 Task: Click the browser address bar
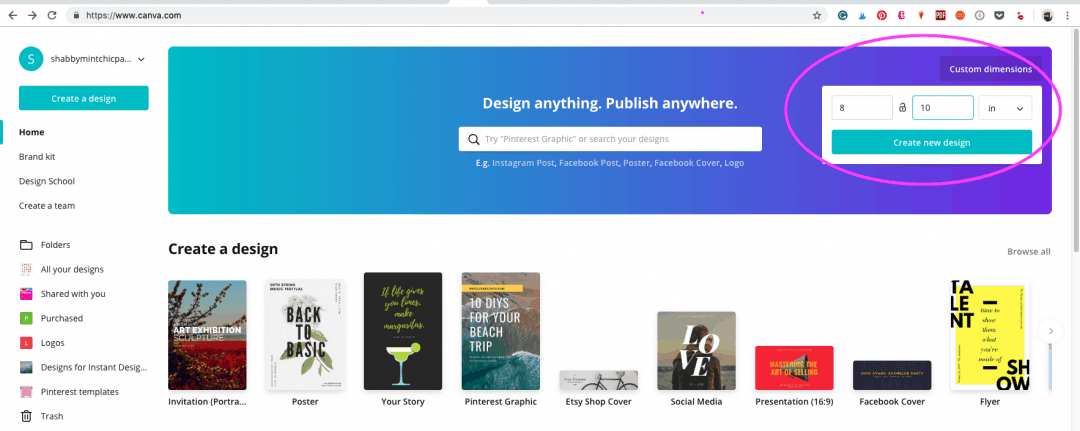[441, 15]
